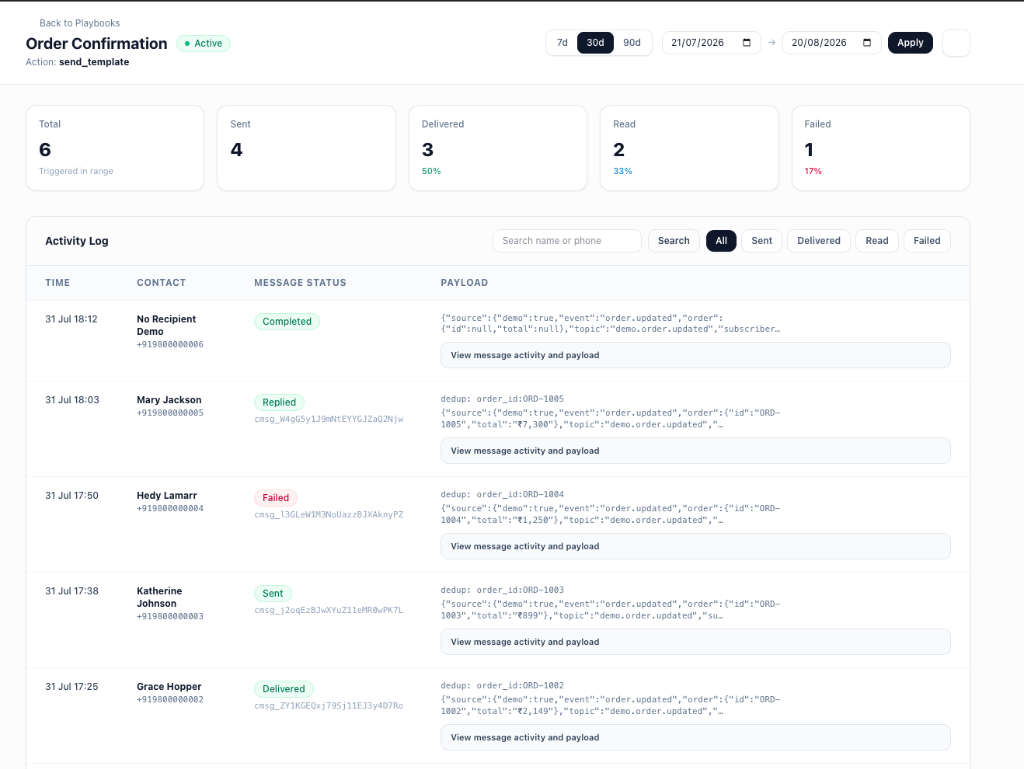Click the Active status badge

click(203, 44)
